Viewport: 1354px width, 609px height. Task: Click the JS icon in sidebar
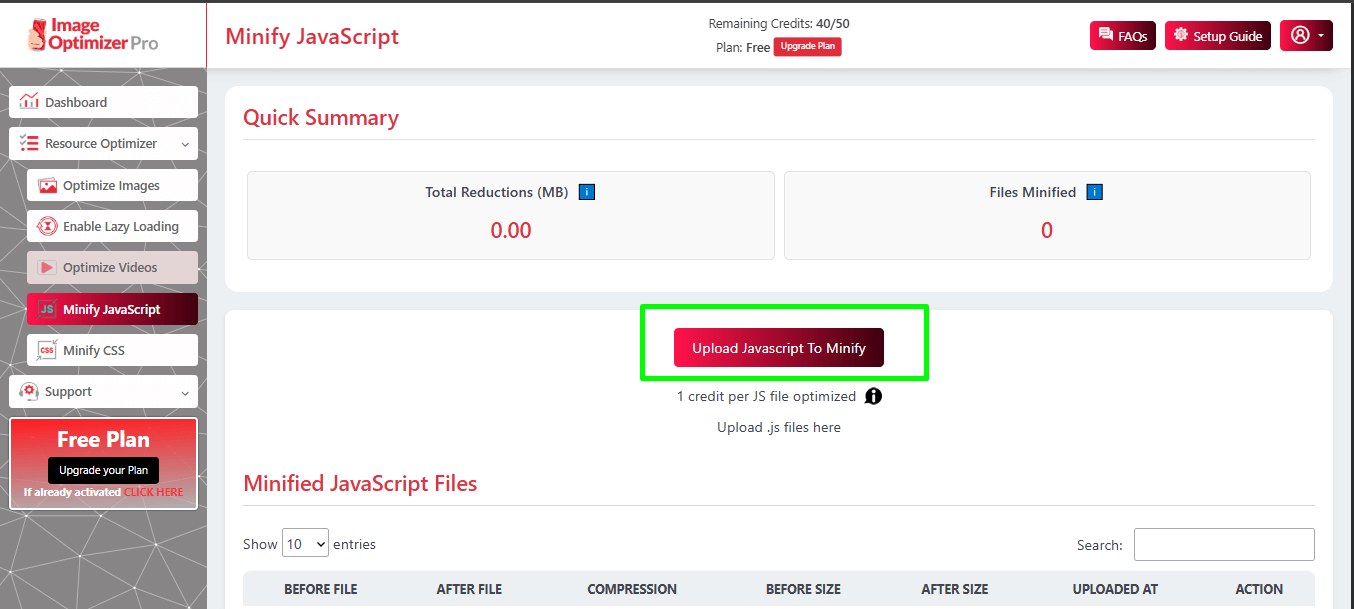tap(47, 309)
